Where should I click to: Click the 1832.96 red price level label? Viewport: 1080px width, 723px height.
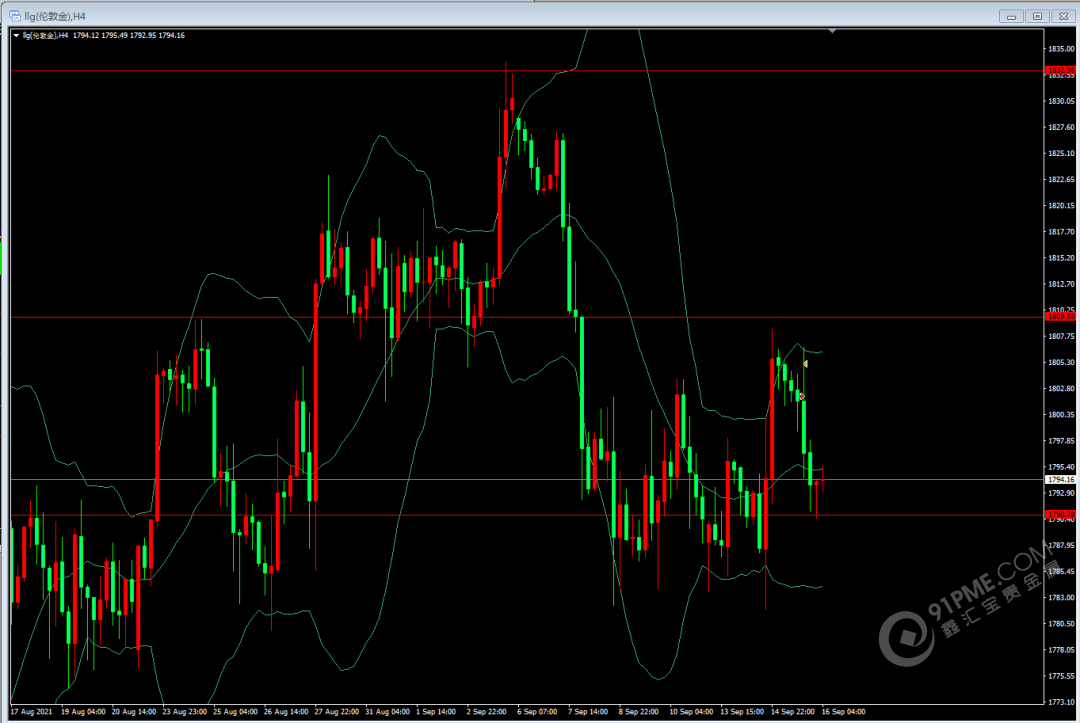[1060, 70]
